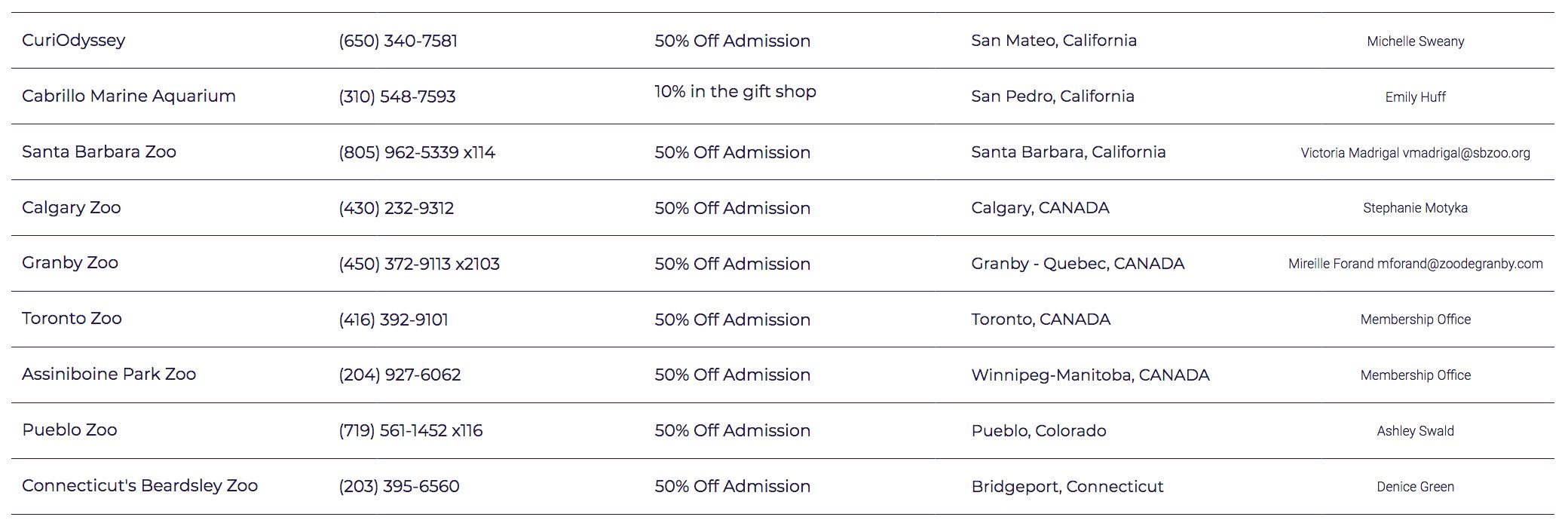This screenshot has height=520, width=1568.
Task: Click Santa Barbara Zoo phone number
Action: coord(417,152)
